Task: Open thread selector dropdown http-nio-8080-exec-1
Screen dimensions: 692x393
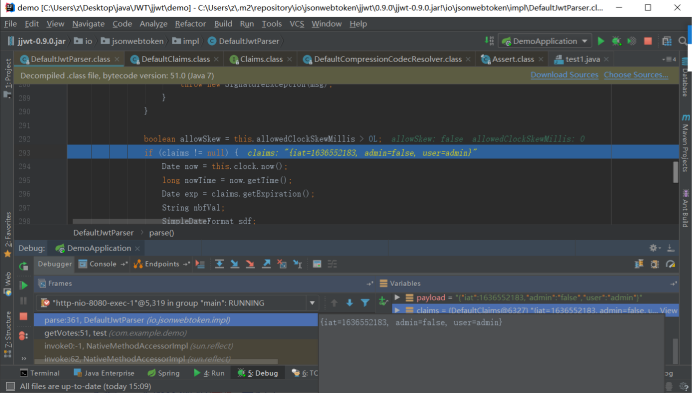Action: tap(312, 303)
